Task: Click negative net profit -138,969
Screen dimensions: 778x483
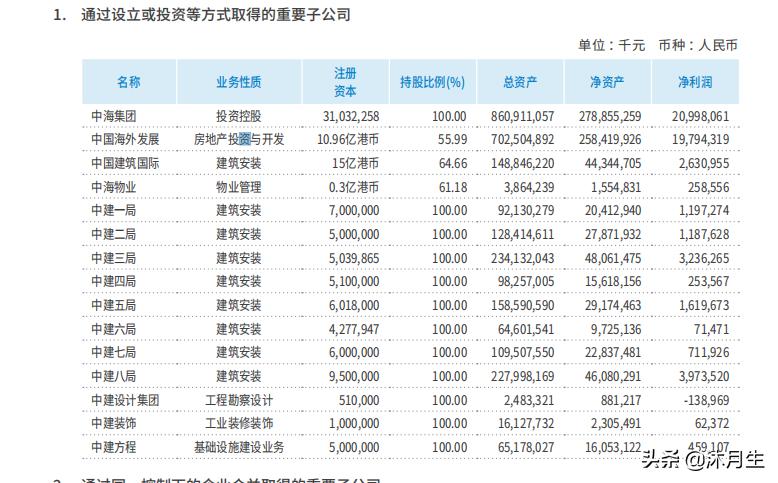Action: tap(707, 400)
